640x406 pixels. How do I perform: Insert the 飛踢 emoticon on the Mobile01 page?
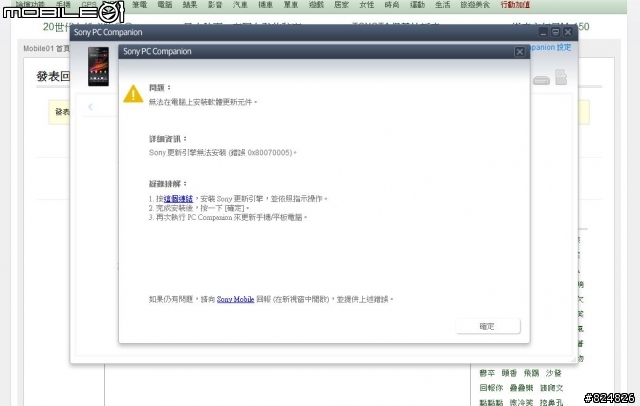[x=531, y=373]
